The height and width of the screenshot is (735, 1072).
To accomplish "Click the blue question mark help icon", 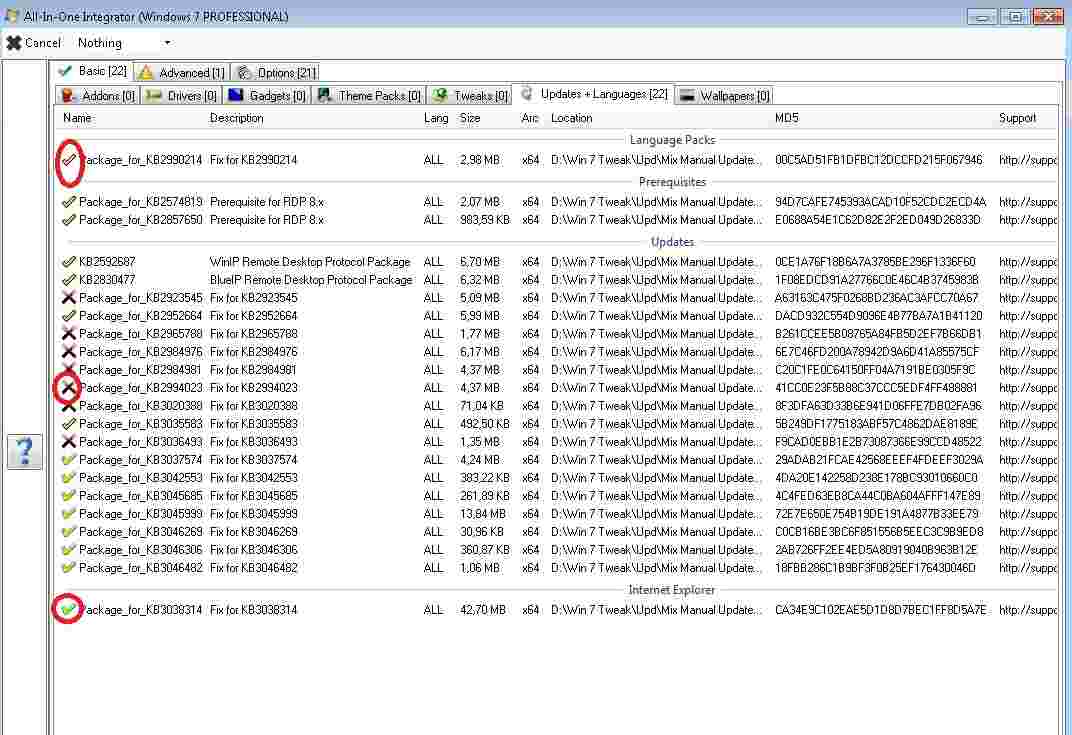I will (x=25, y=451).
